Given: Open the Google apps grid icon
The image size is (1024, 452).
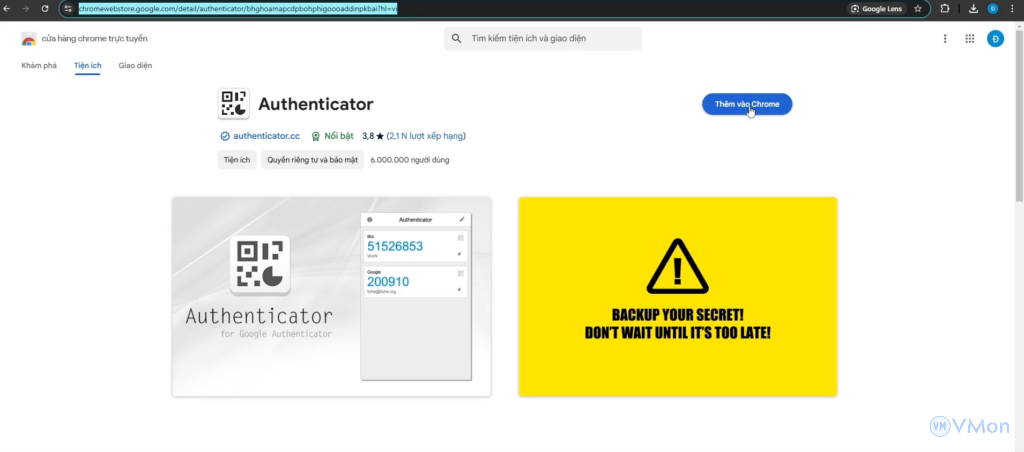Looking at the screenshot, I should (x=969, y=39).
